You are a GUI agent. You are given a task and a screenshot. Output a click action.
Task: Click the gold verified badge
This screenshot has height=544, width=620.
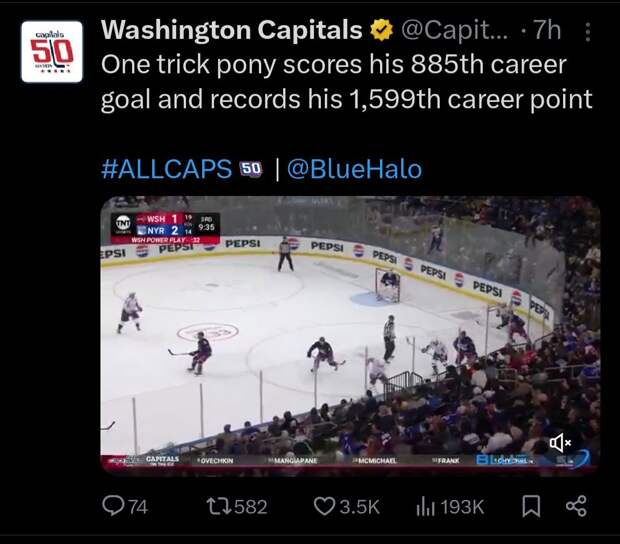click(x=382, y=30)
